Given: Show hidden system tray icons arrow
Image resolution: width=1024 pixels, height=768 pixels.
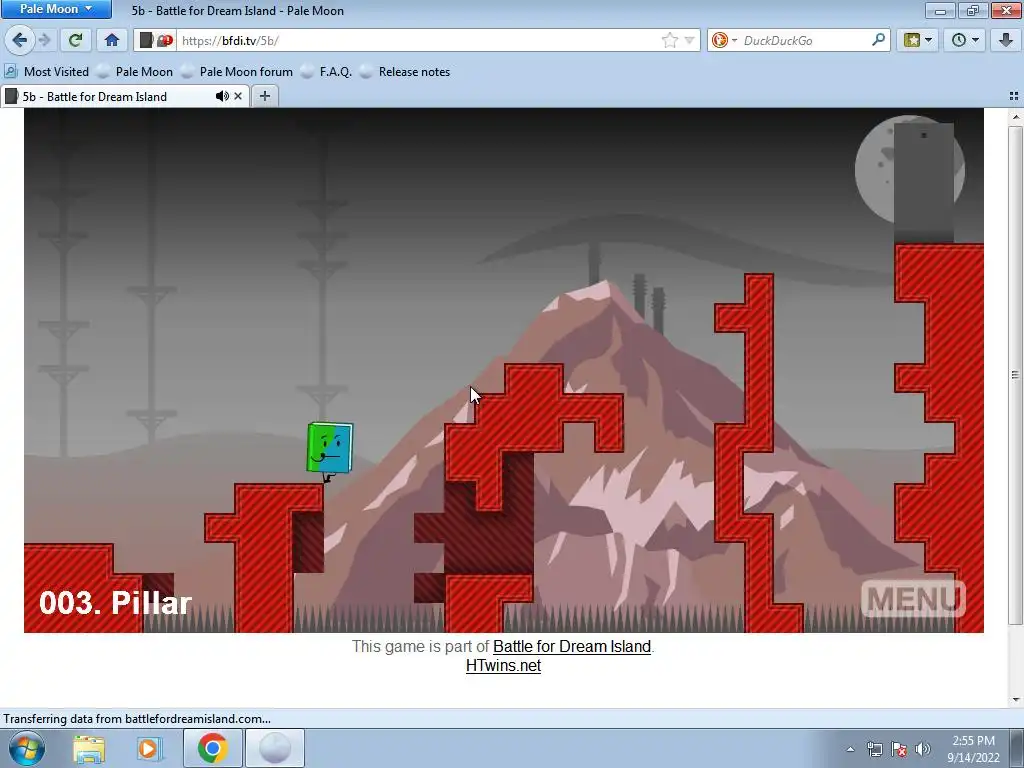Looking at the screenshot, I should (850, 749).
